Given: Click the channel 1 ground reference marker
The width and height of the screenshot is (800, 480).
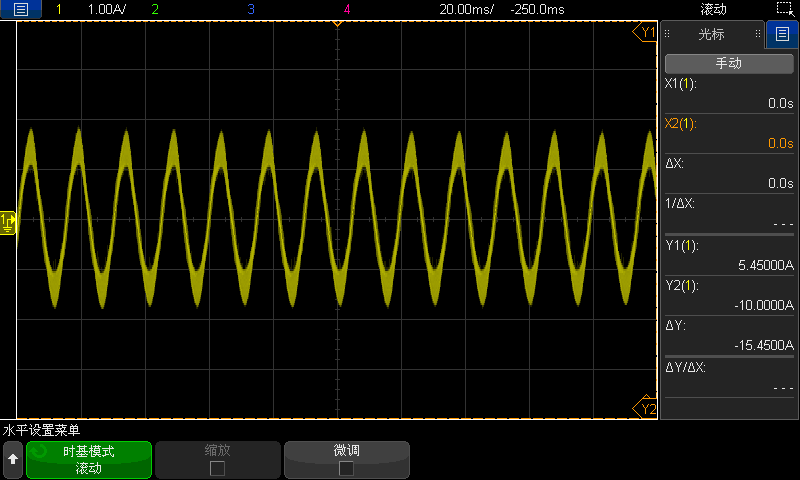Looking at the screenshot, I should 8,221.
